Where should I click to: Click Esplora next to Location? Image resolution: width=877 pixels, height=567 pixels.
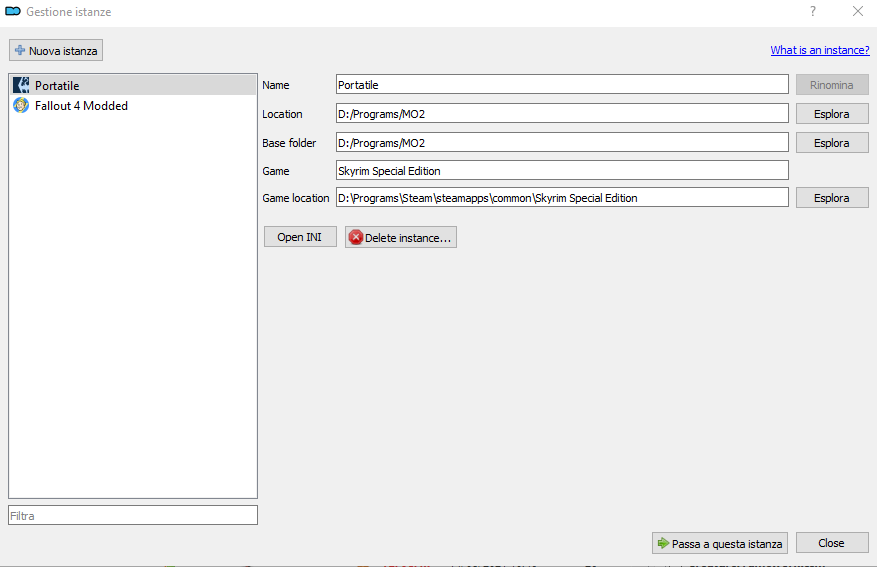(x=832, y=114)
